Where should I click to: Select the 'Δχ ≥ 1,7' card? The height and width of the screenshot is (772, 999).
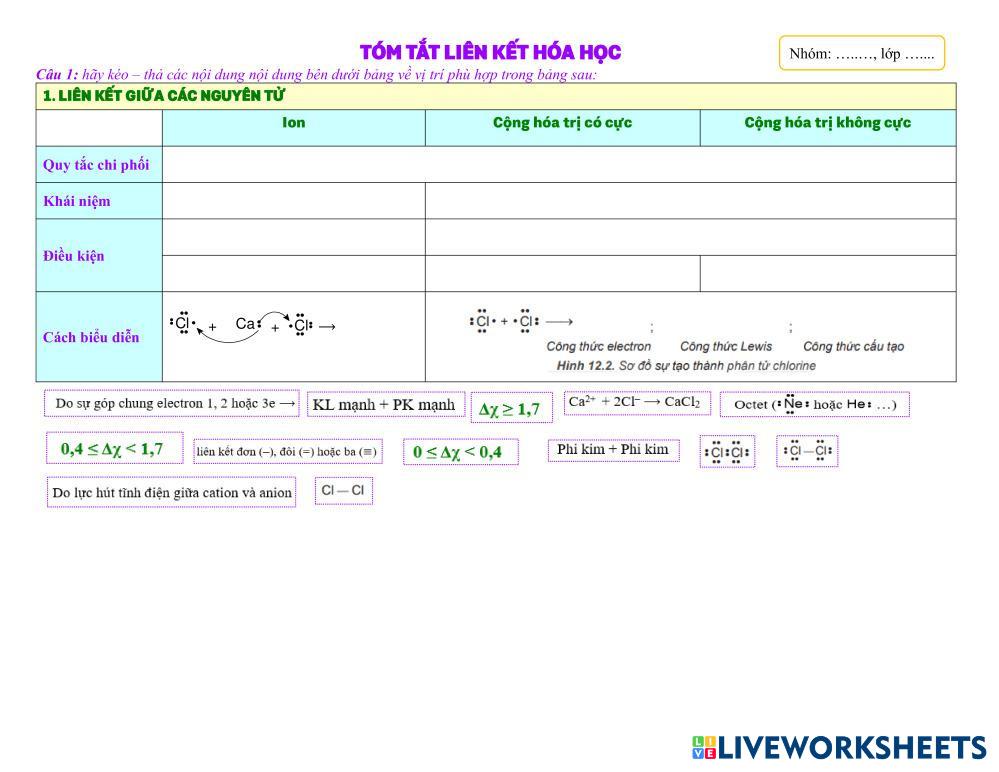coord(510,408)
